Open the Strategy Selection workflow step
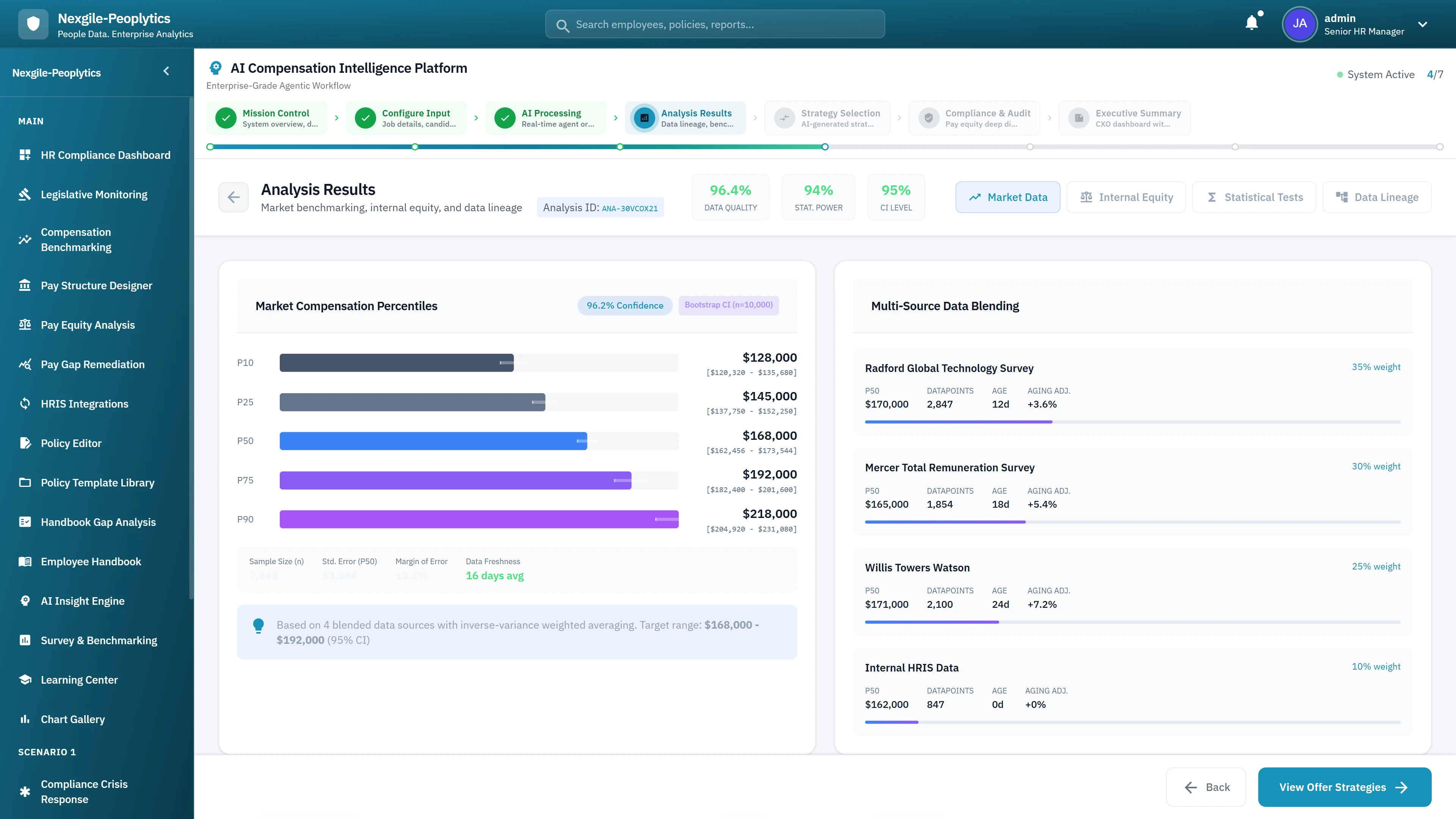 [827, 118]
